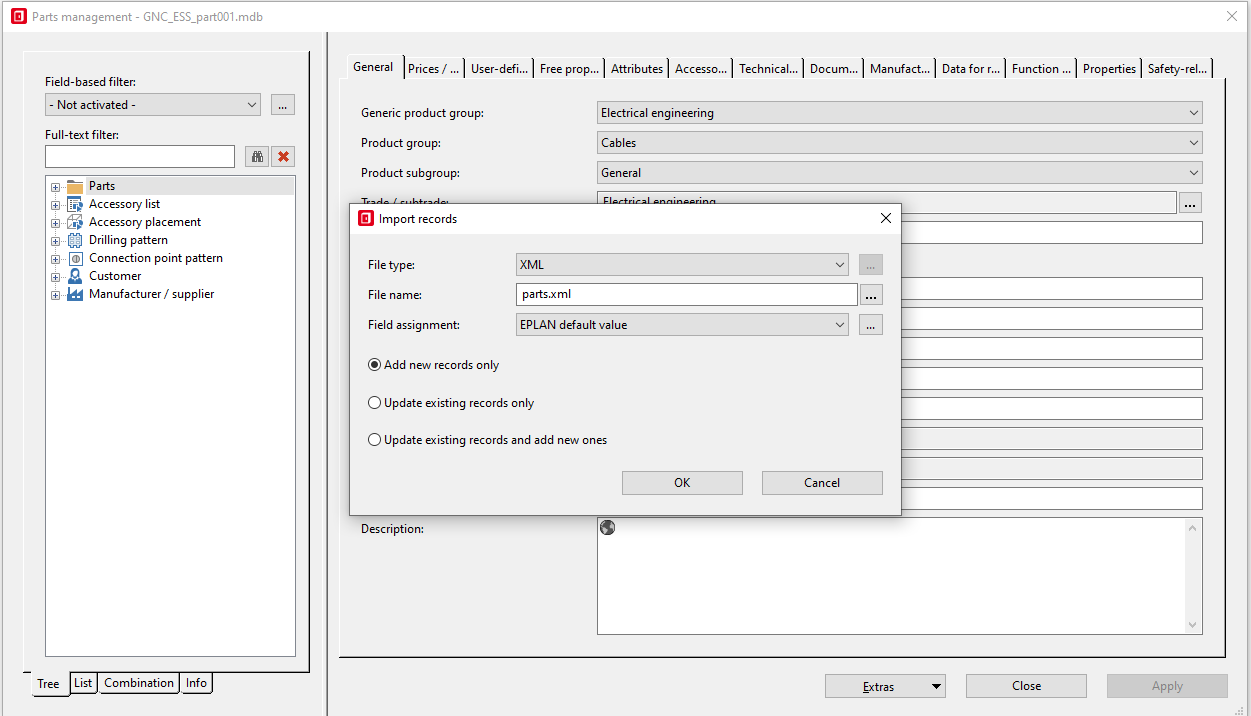This screenshot has width=1251, height=716.
Task: Open the Info tab at bottom
Action: tap(196, 683)
